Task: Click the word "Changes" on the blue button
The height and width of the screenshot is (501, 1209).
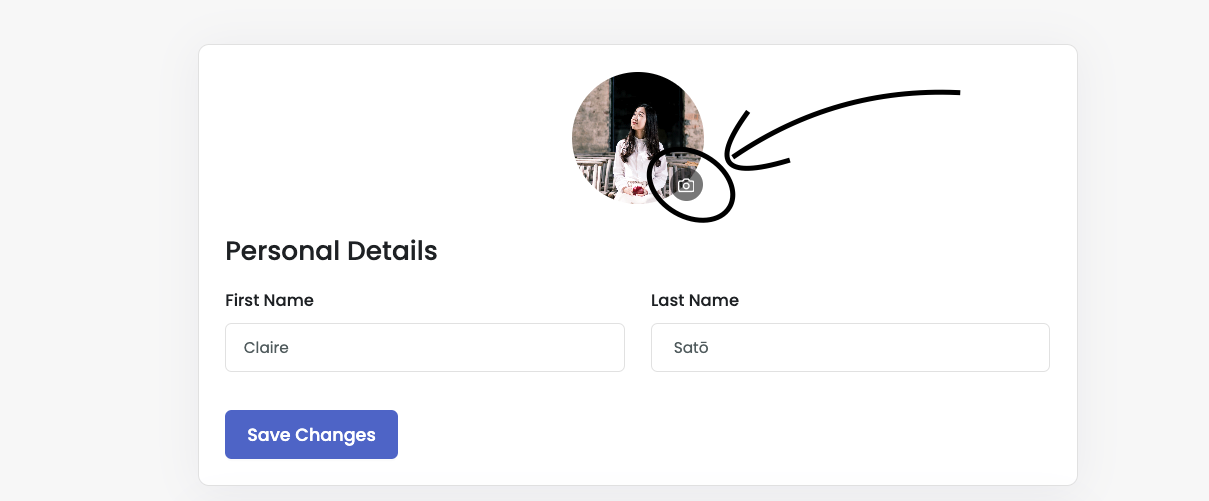Action: 336,435
